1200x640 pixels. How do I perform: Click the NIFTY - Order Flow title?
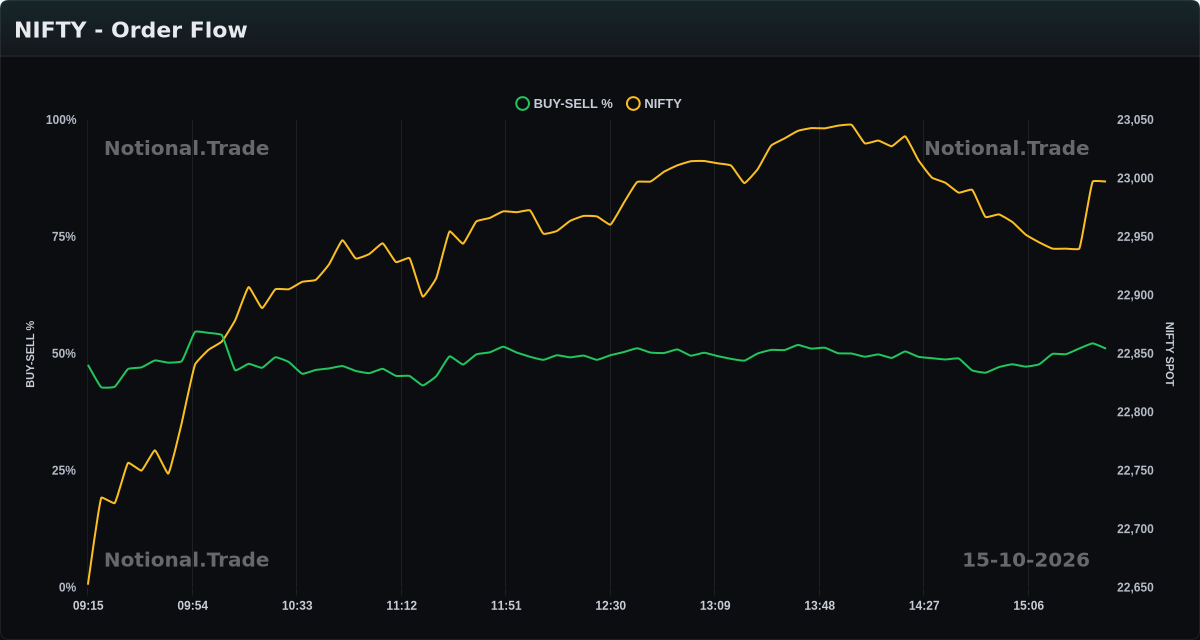point(131,30)
